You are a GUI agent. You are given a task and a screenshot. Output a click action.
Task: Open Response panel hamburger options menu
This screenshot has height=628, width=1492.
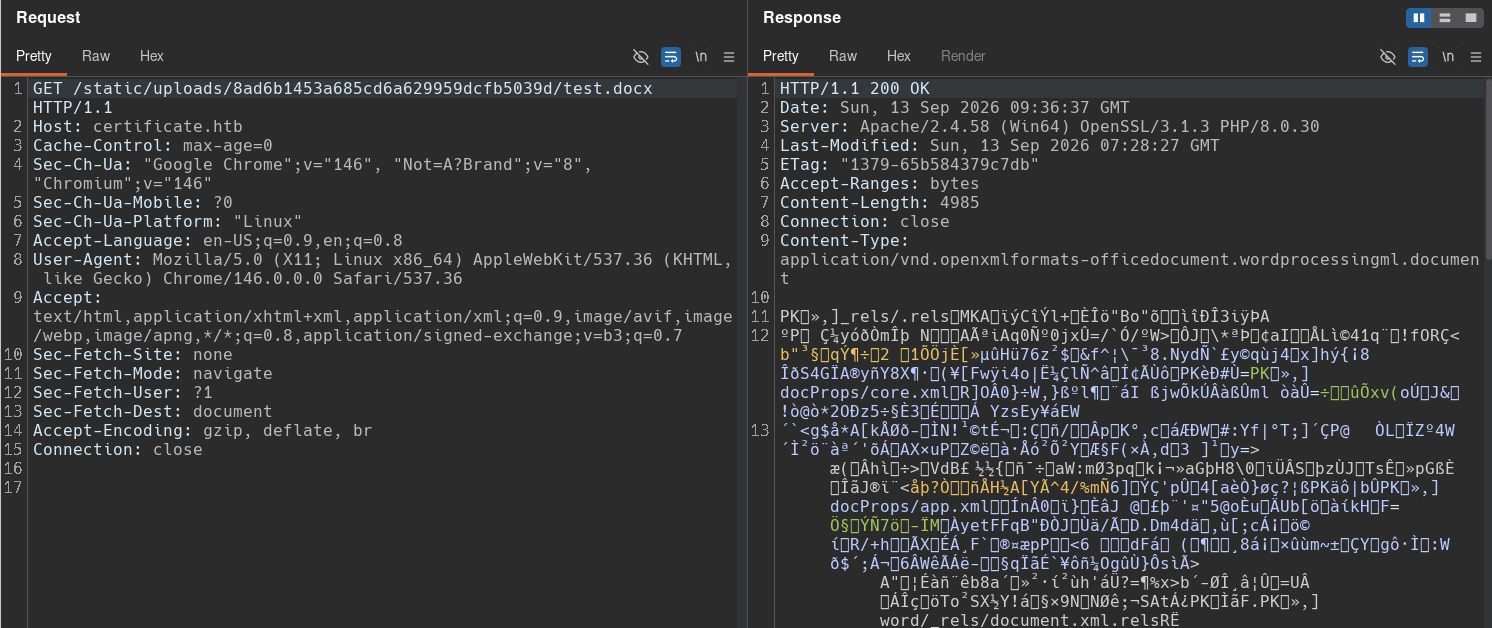(x=1476, y=56)
